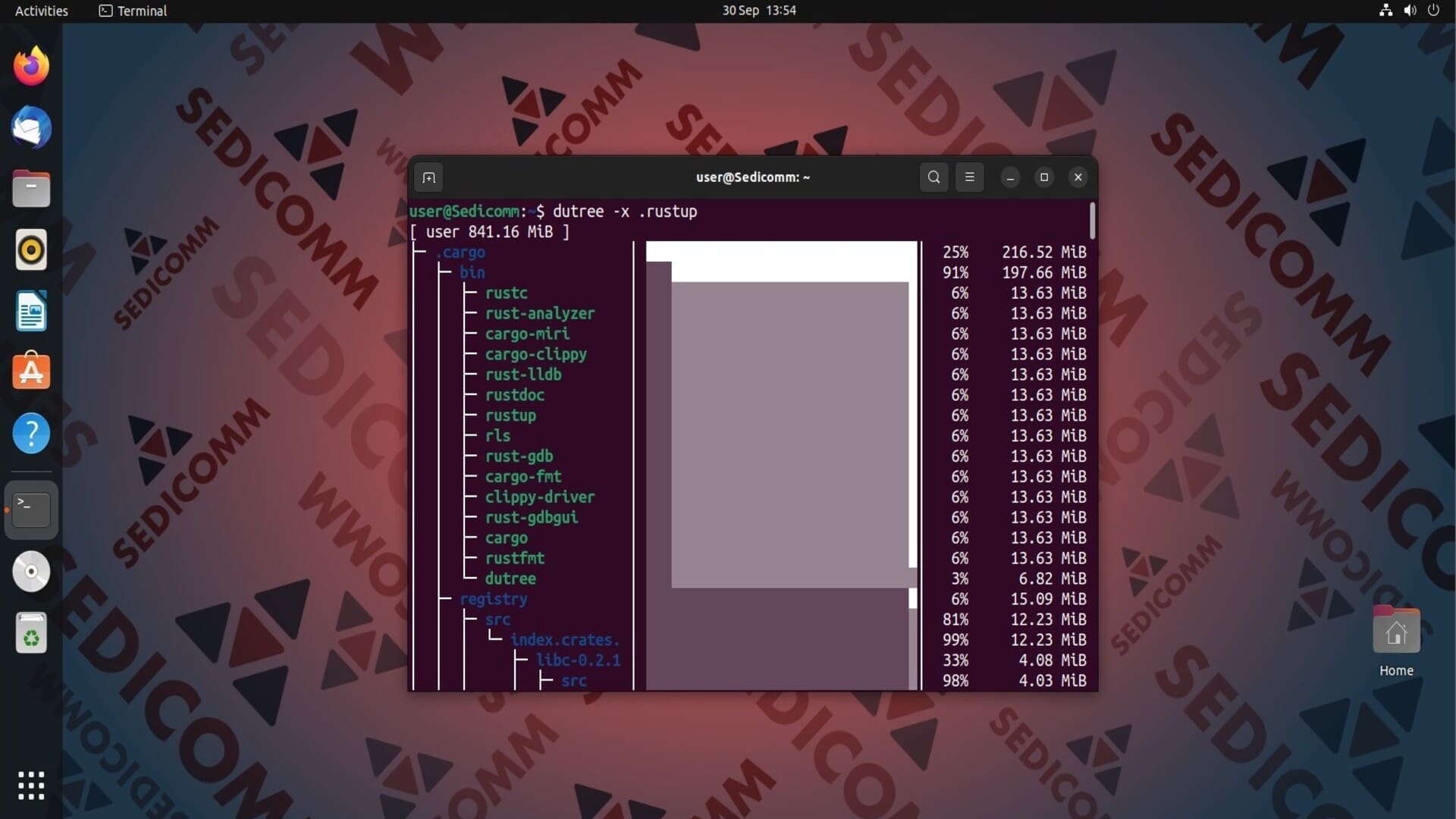Click the rls entry
Image resolution: width=1456 pixels, height=819 pixels.
(x=497, y=436)
